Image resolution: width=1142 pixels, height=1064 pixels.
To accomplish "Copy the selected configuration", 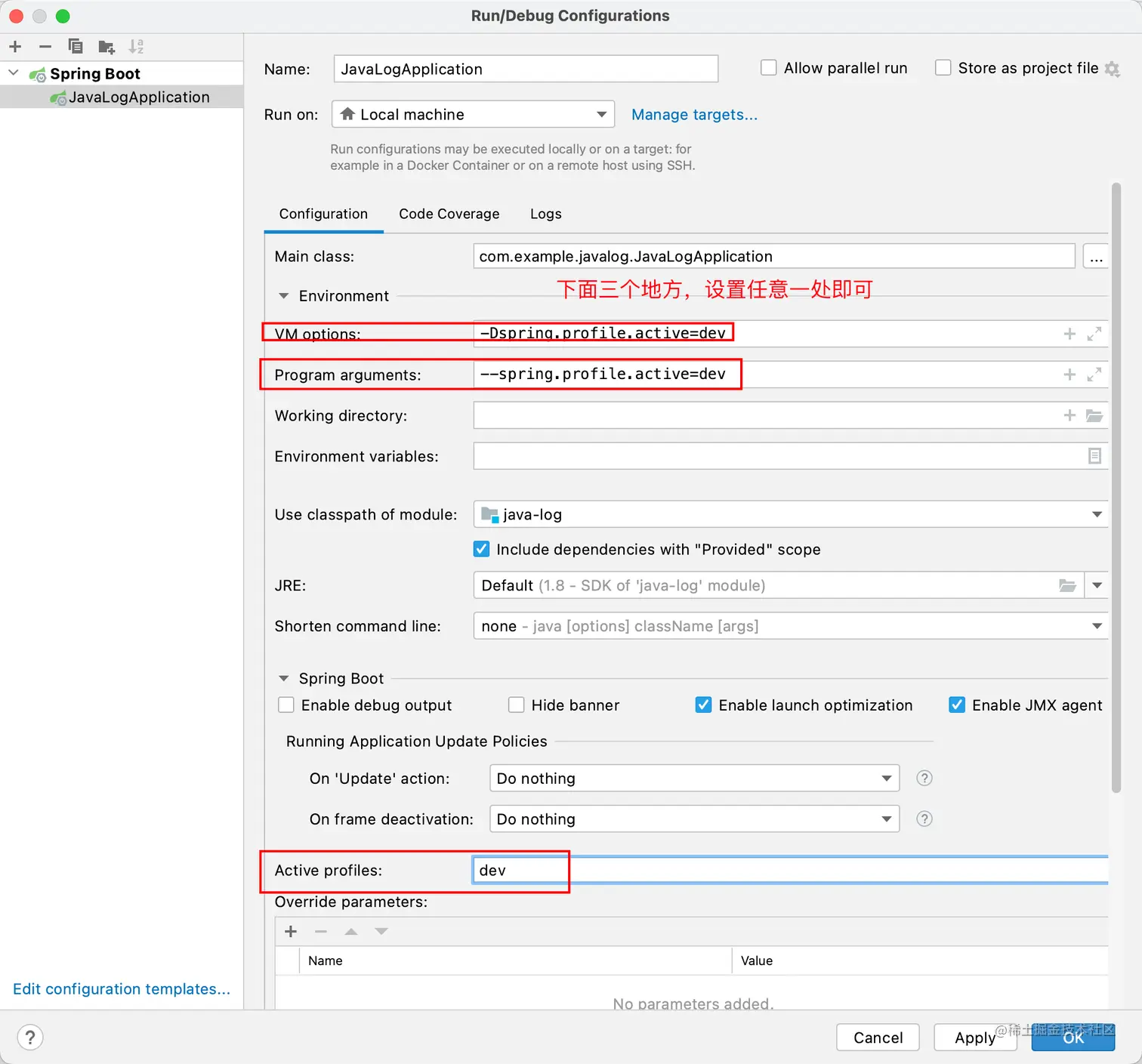I will pyautogui.click(x=76, y=47).
